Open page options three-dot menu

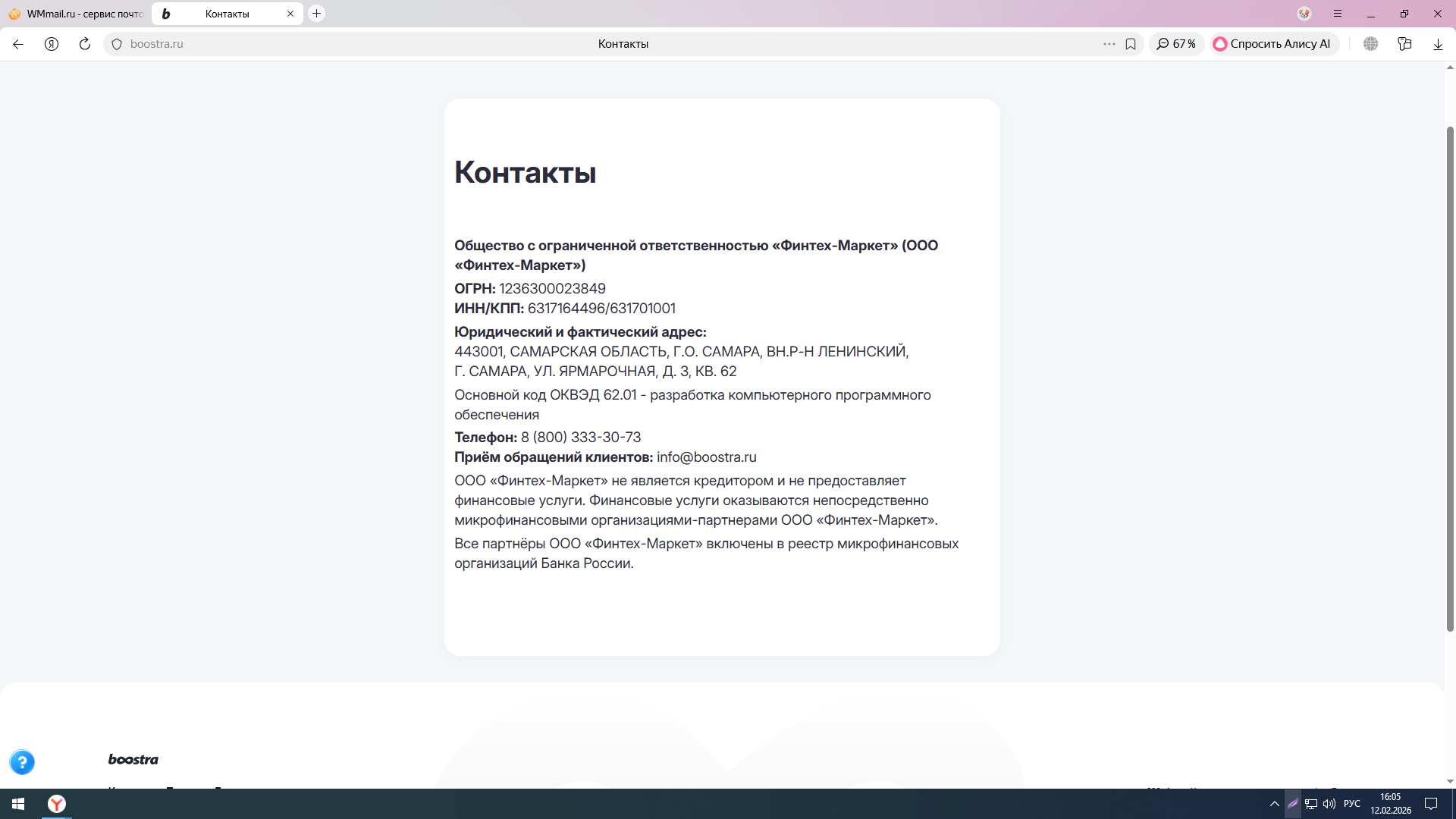(1109, 44)
